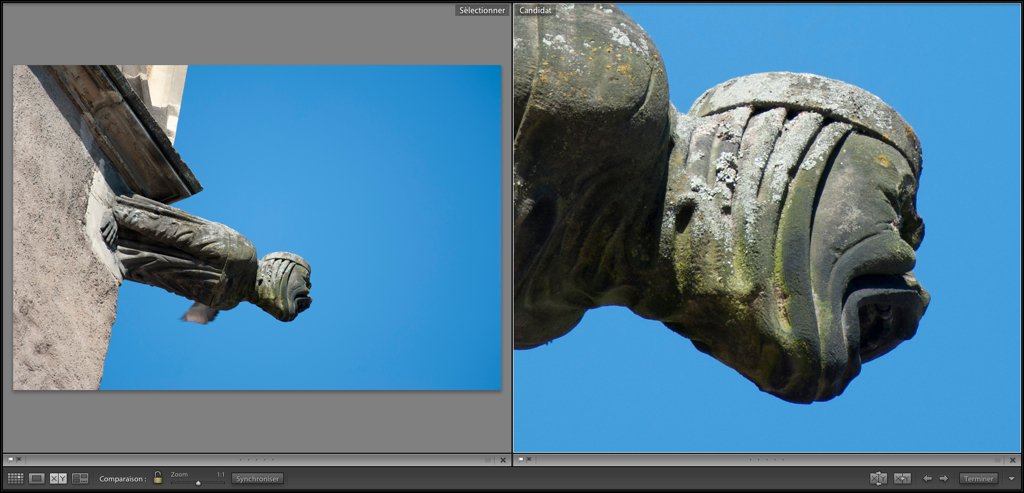Select the previous photo arrow
The image size is (1024, 493).
click(927, 479)
